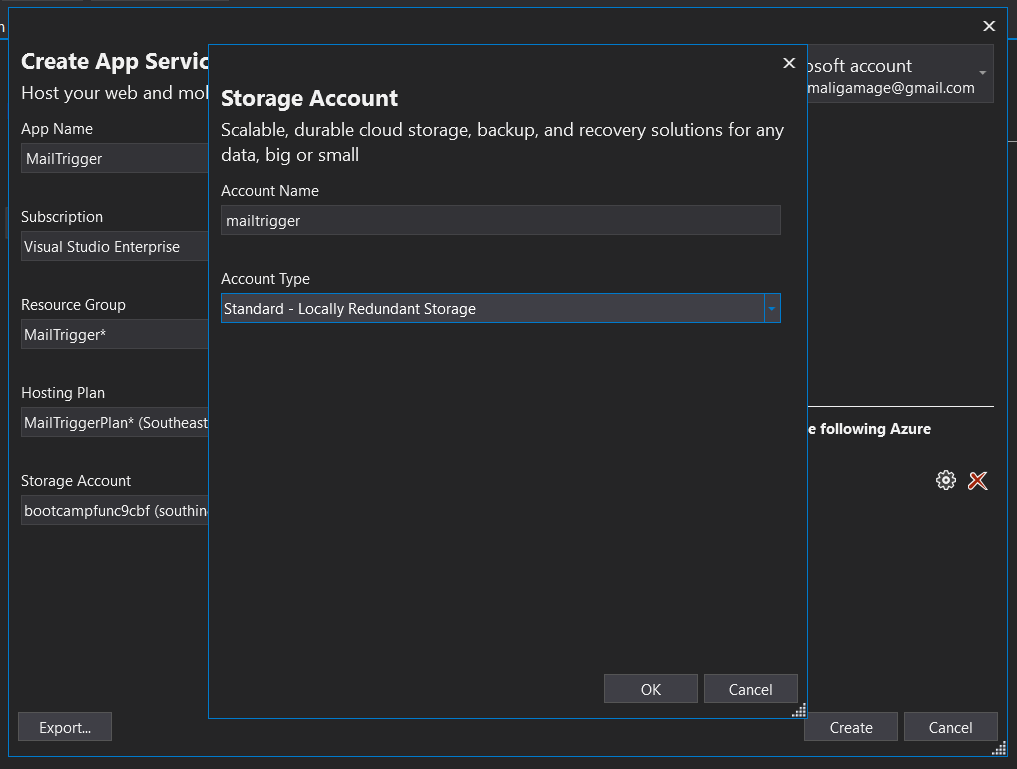The height and width of the screenshot is (769, 1017).
Task: Click the 'Account Type' label
Action: pos(265,279)
